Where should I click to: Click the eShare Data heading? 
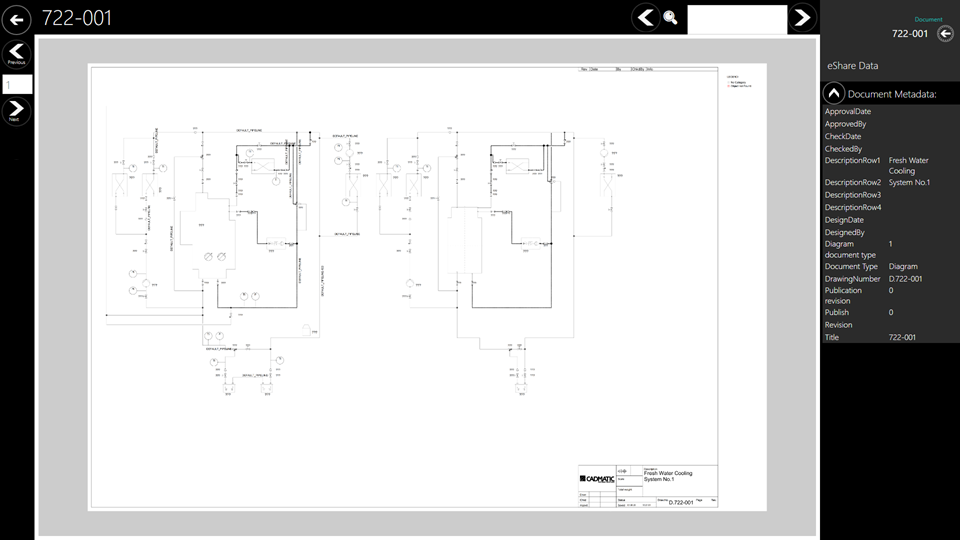coord(852,65)
